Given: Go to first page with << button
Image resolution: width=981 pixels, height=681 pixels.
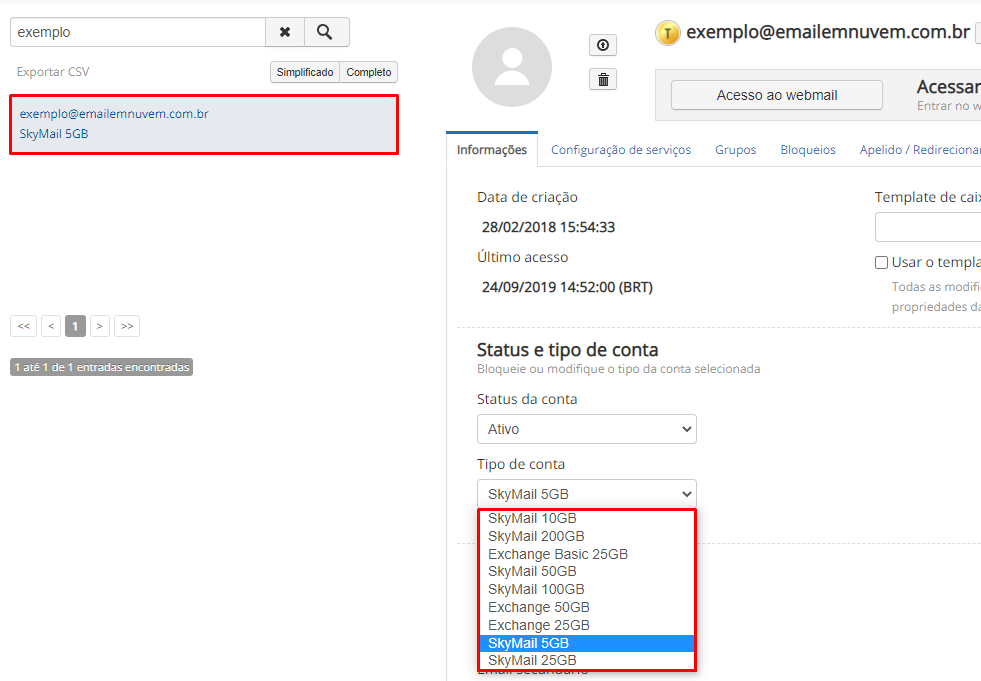Looking at the screenshot, I should pos(24,326).
